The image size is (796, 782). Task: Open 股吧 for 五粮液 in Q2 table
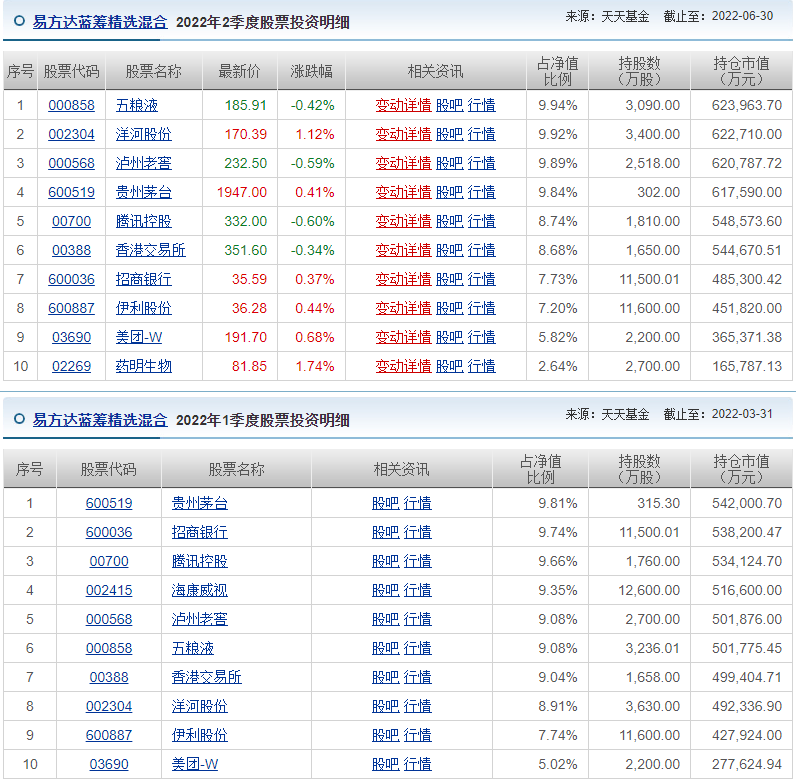coord(450,105)
